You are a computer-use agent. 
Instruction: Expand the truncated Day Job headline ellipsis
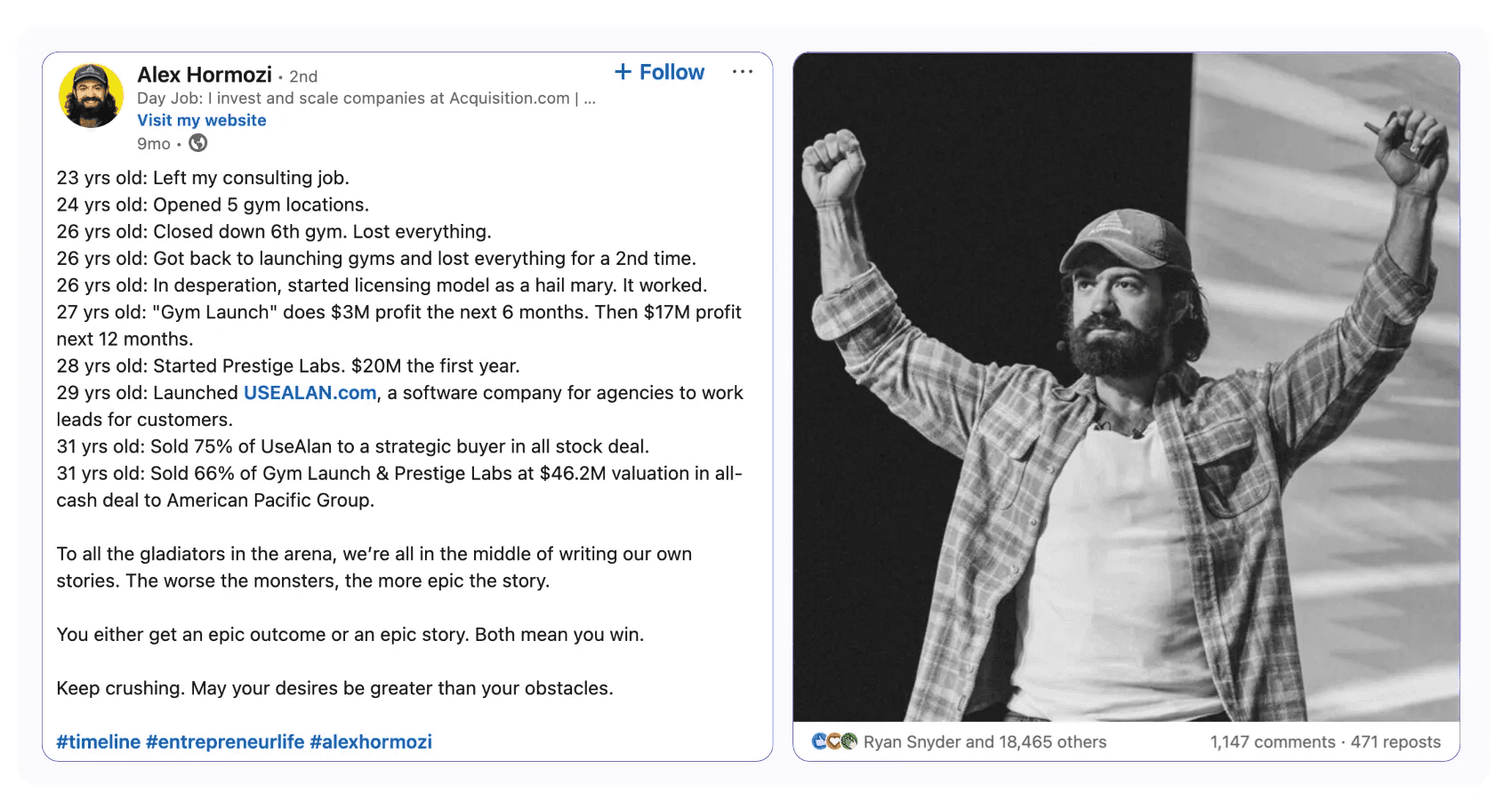(590, 99)
